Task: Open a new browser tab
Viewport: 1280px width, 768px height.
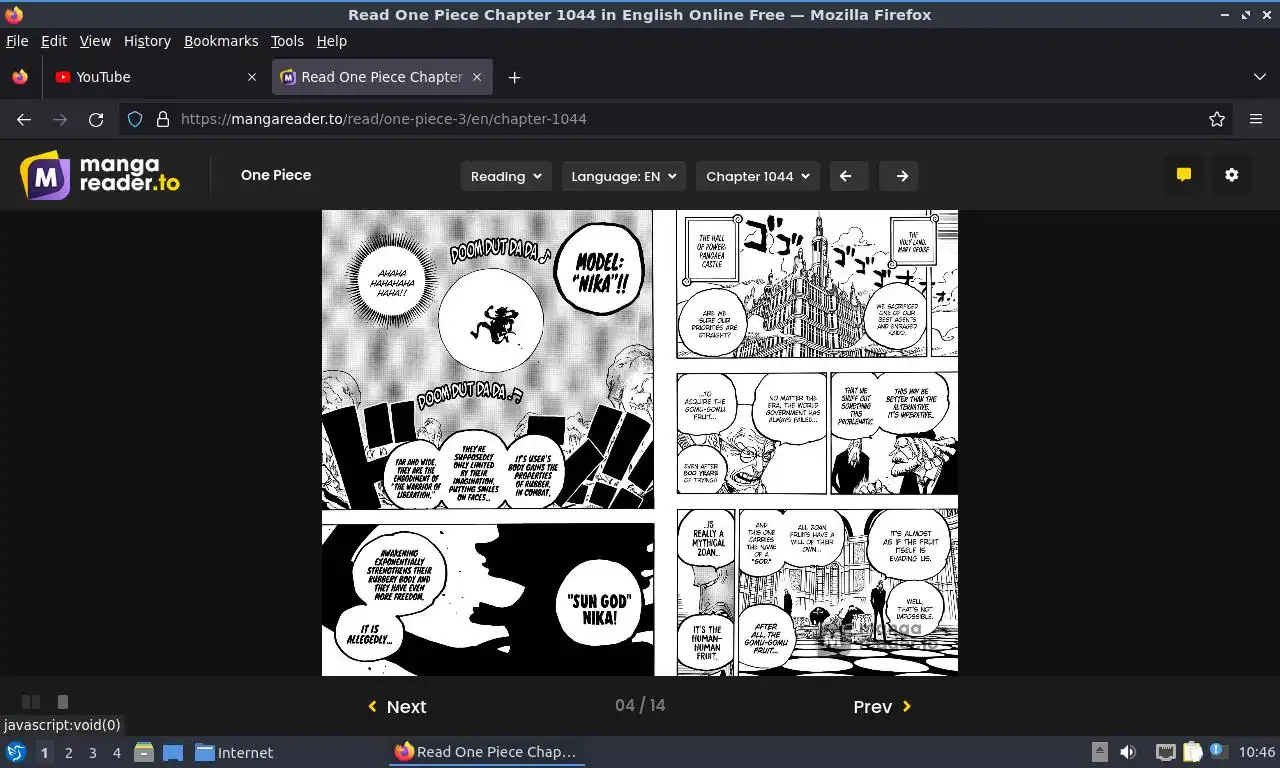Action: [514, 77]
